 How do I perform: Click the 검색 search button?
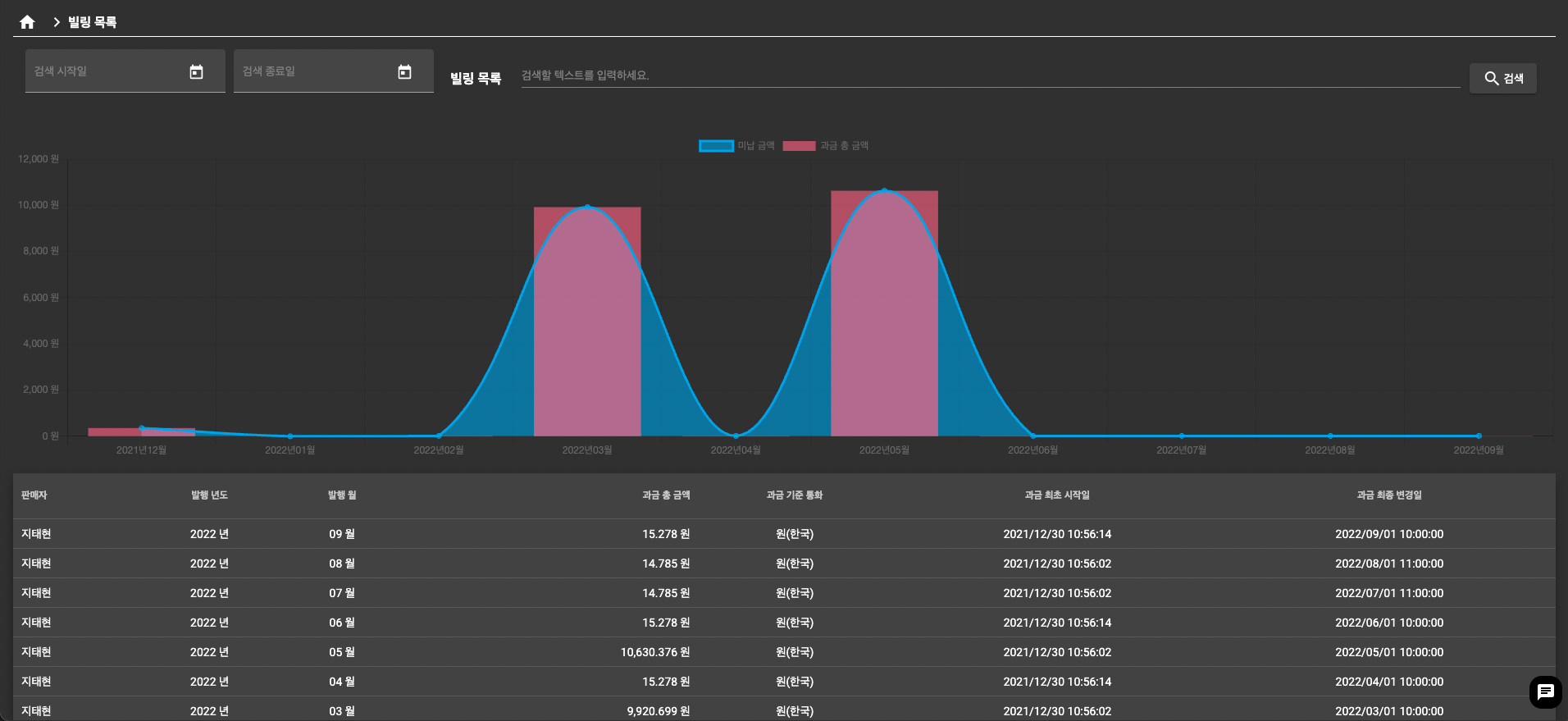[1502, 79]
